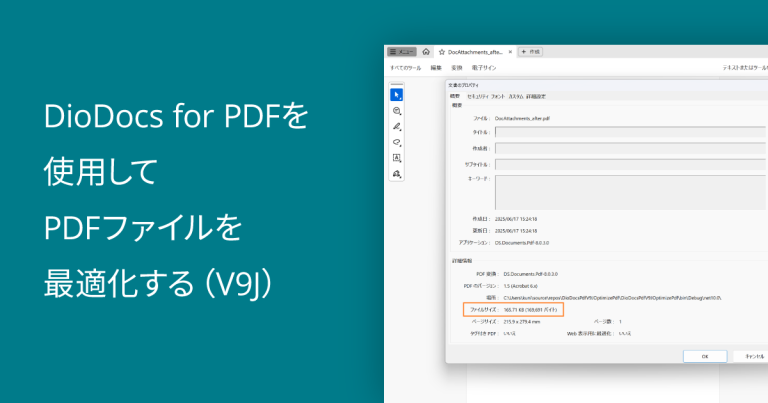Grab the quick toolbar drag handle
This screenshot has width=768, height=403.
tap(397, 85)
